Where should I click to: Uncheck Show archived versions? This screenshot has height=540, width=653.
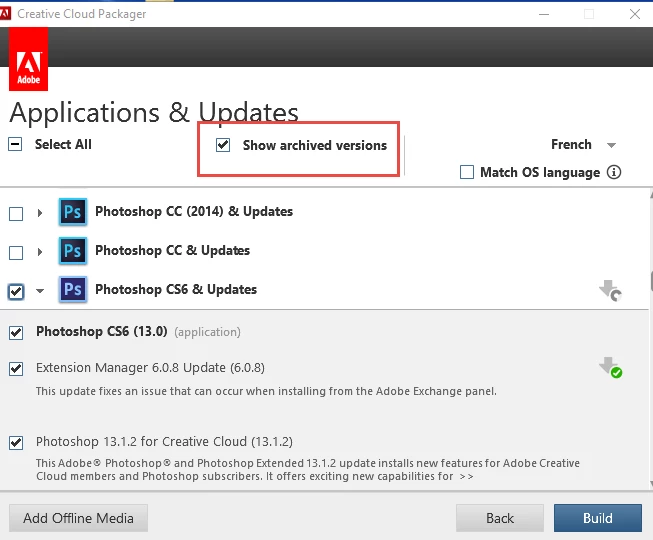(x=223, y=145)
